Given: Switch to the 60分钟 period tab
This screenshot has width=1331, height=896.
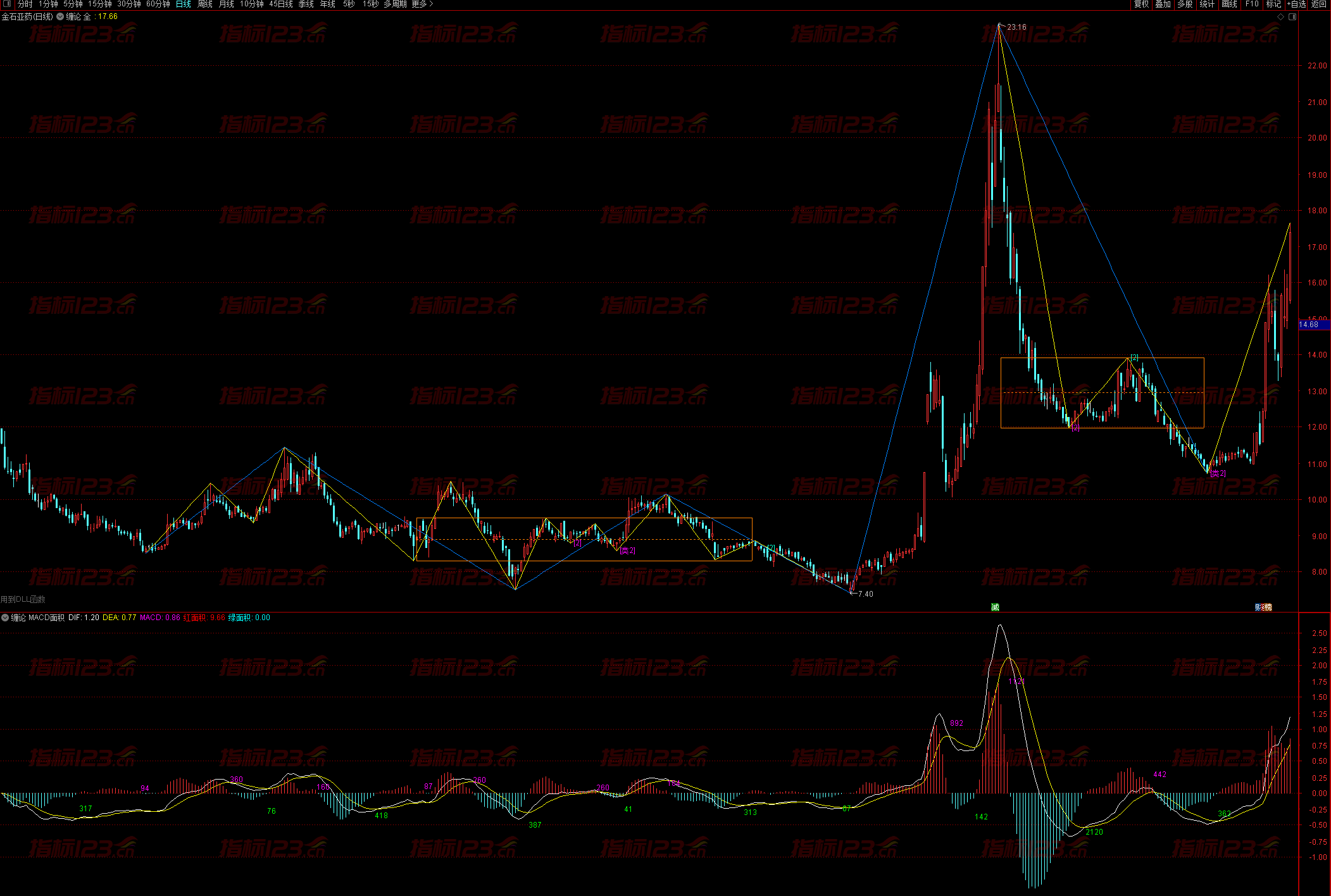Looking at the screenshot, I should click(158, 4).
